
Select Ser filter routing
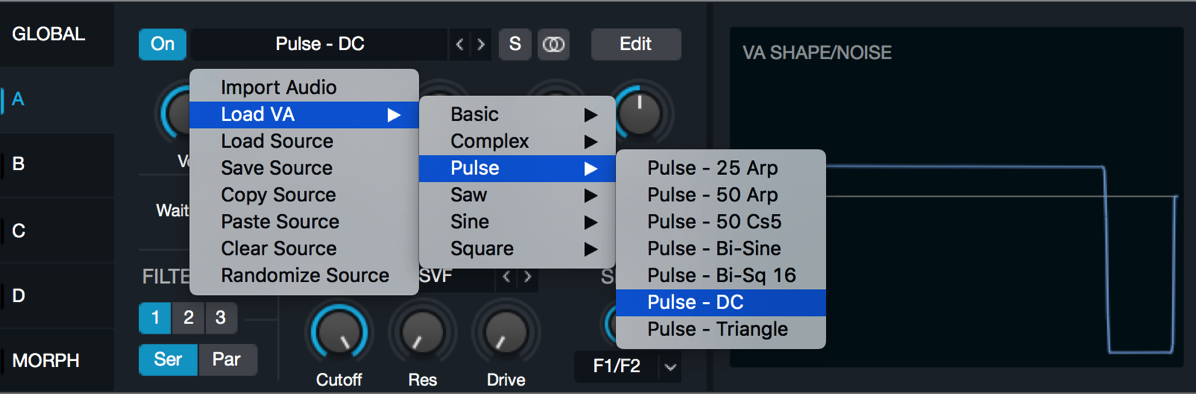click(x=168, y=360)
